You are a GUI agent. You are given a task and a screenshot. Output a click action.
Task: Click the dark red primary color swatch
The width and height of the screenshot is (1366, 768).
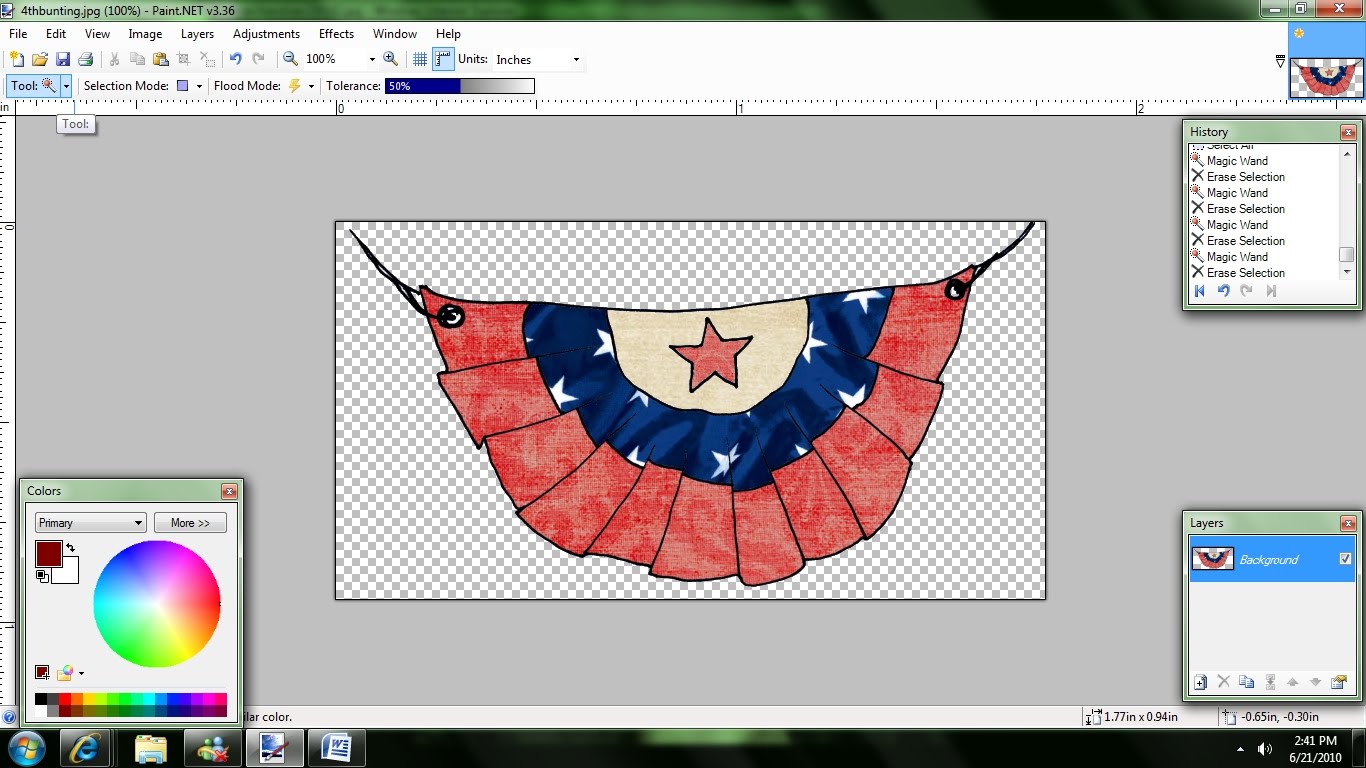coord(48,554)
